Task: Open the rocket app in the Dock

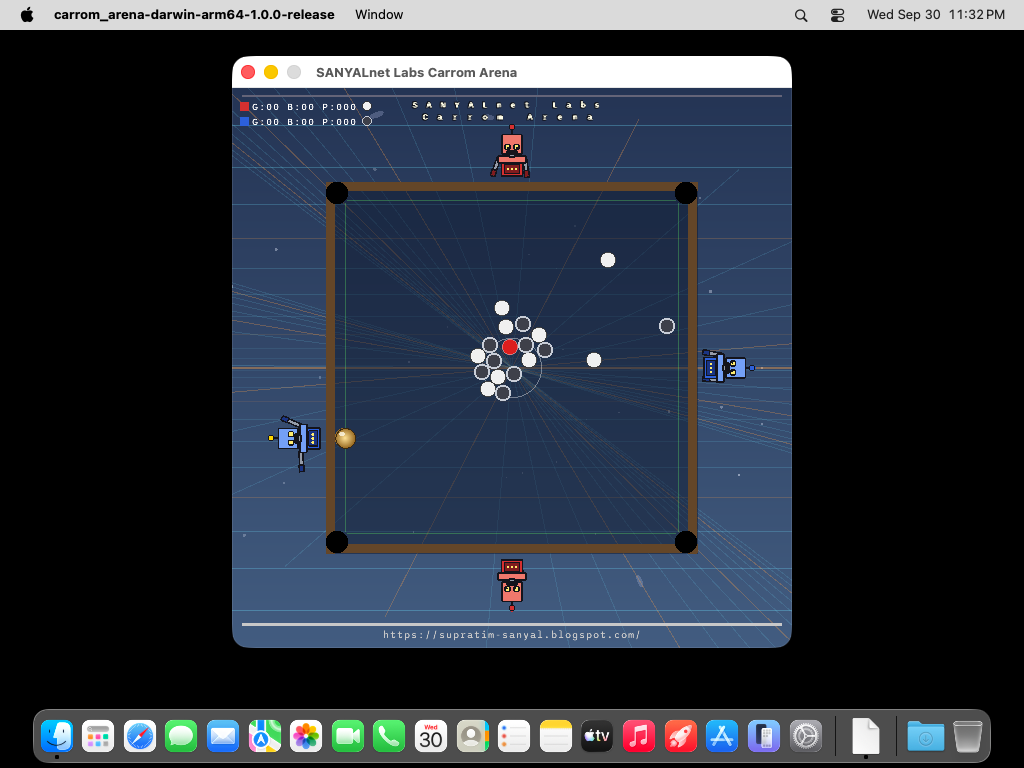Action: tap(680, 737)
